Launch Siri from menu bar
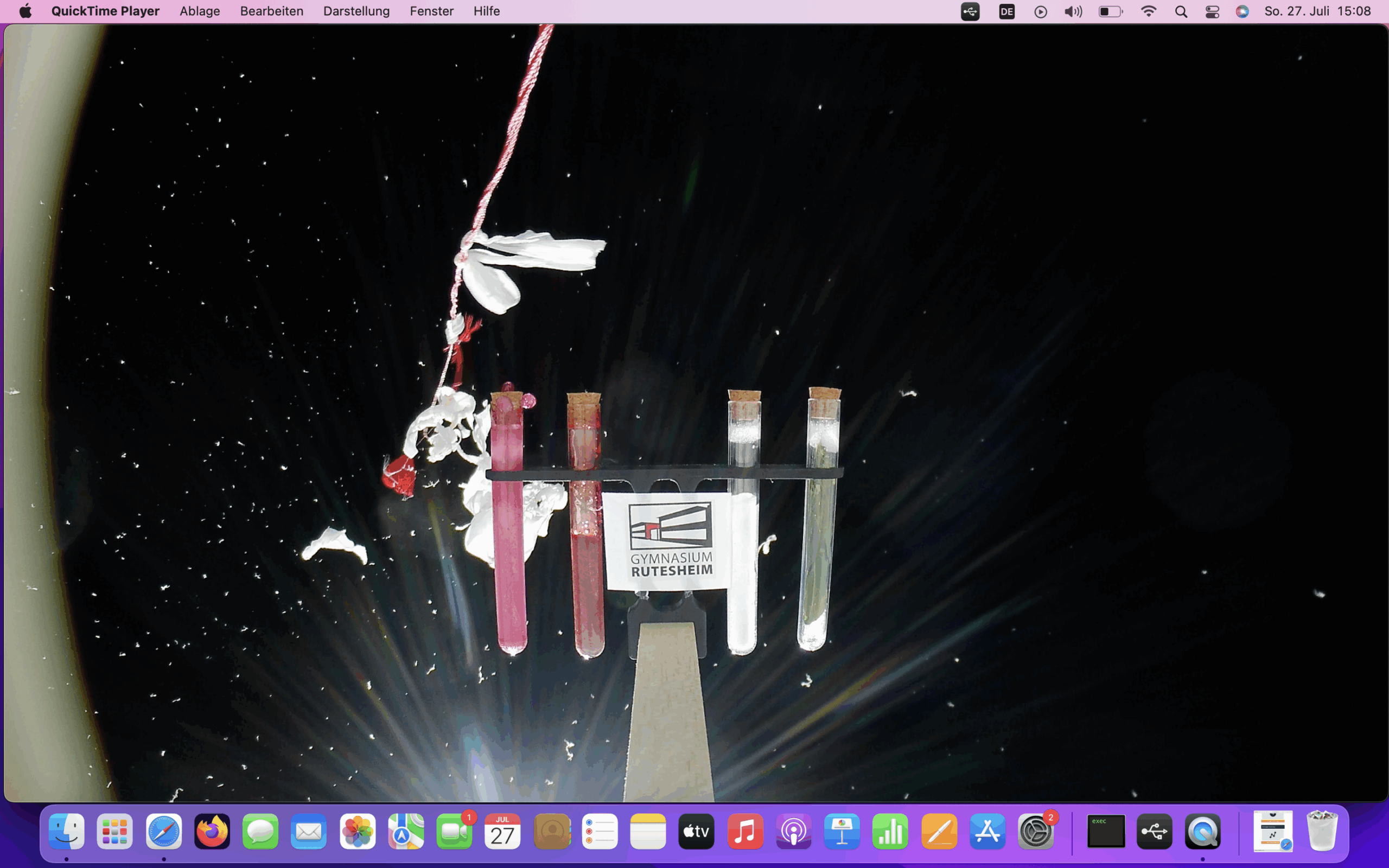The image size is (1389, 868). click(1242, 11)
